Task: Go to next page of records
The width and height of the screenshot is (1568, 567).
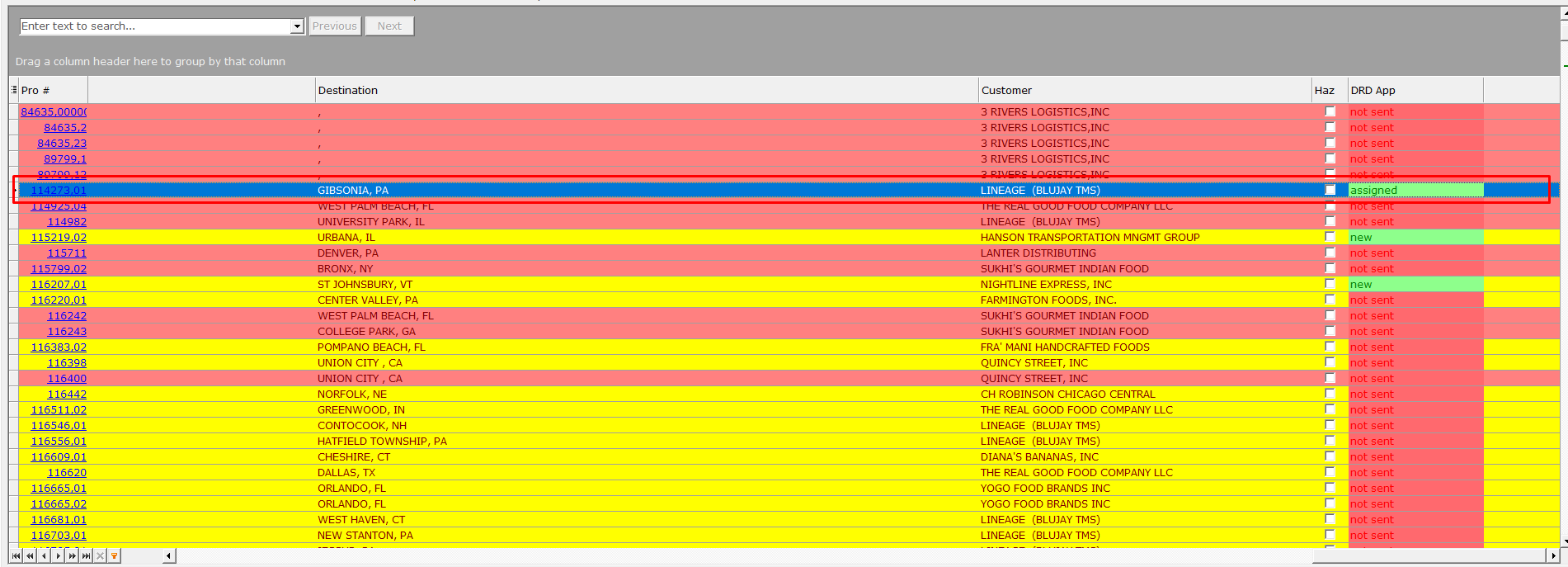Action: click(72, 556)
